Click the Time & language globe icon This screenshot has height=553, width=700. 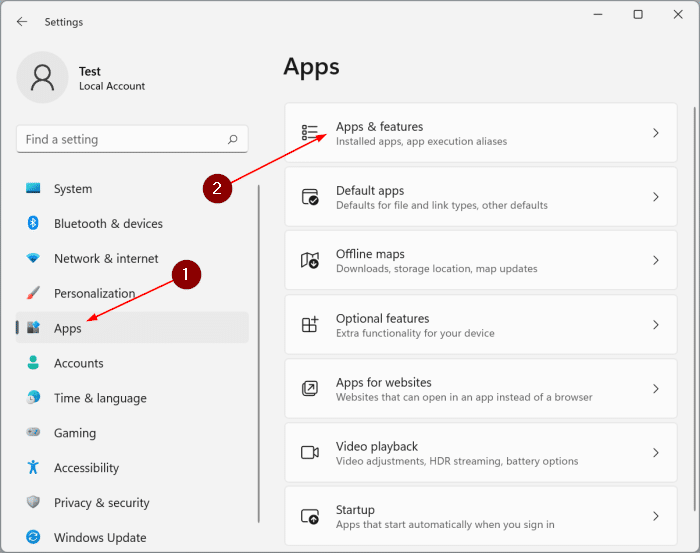pos(33,397)
